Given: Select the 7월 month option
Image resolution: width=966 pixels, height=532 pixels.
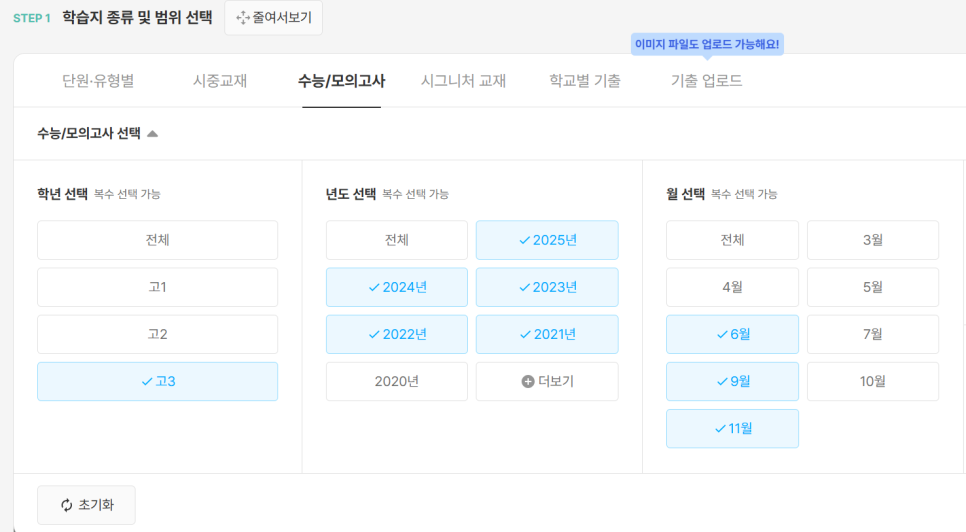Looking at the screenshot, I should point(873,334).
